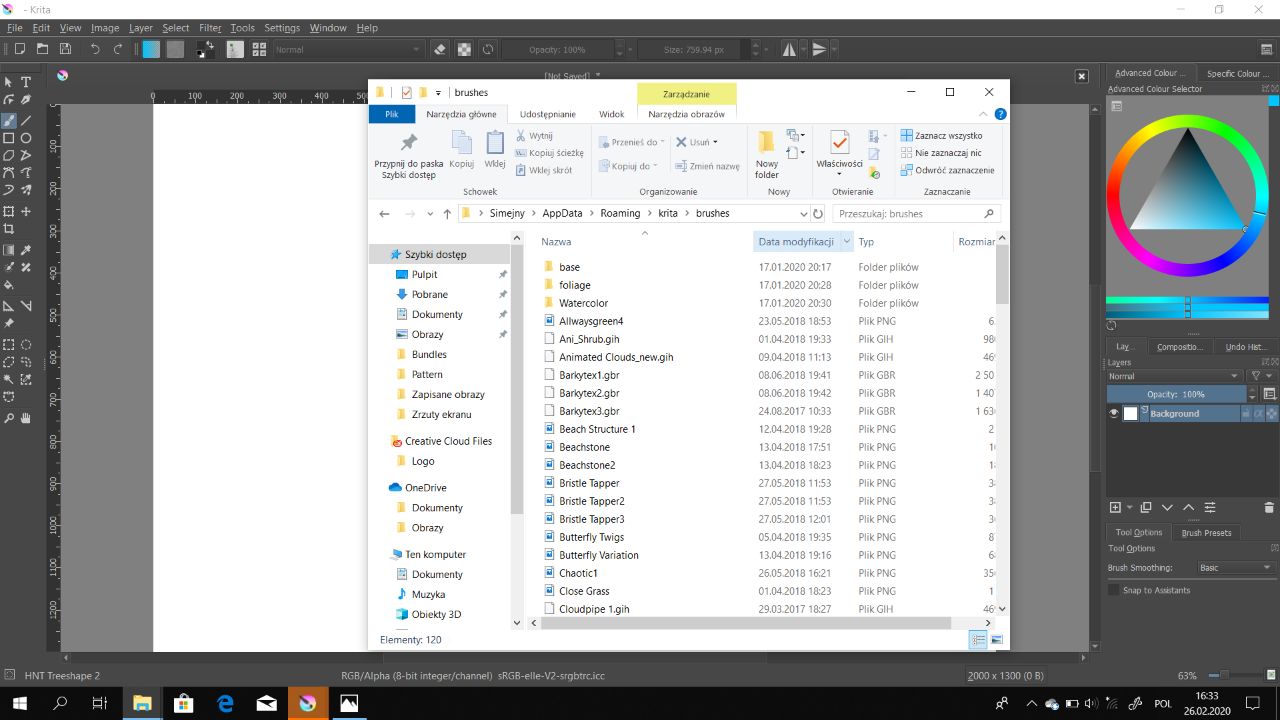Viewport: 1280px width, 720px height.
Task: Open Data modyfikacji column filter arrow
Action: (847, 242)
